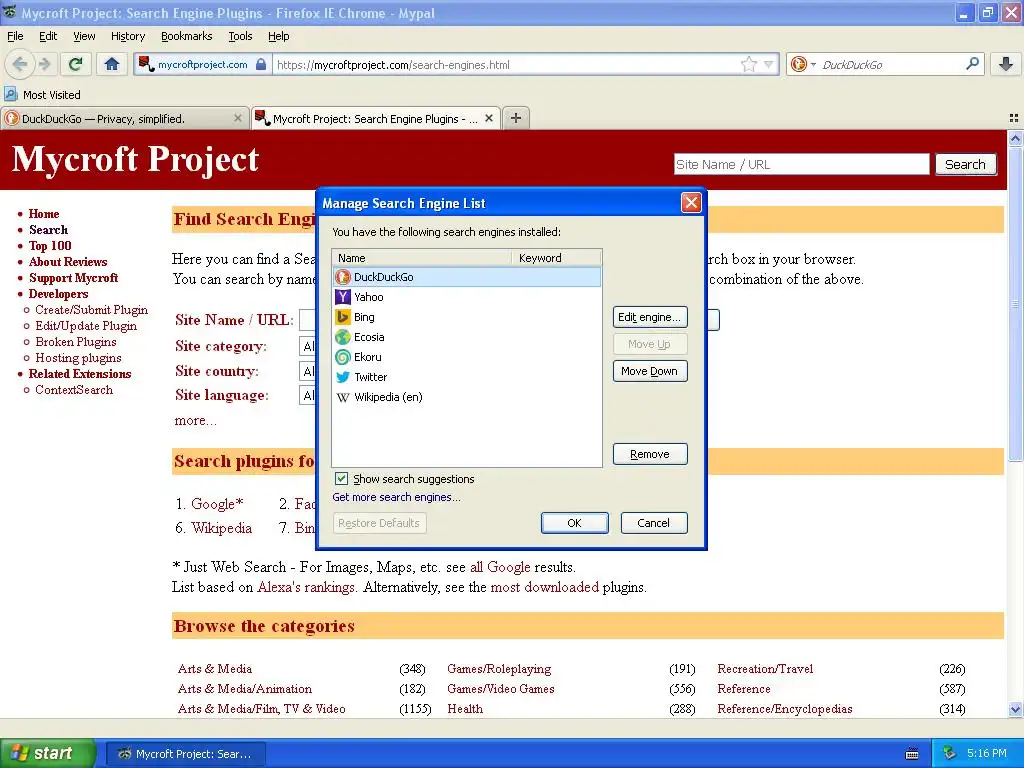
Task: Reload the current page
Action: (x=76, y=64)
